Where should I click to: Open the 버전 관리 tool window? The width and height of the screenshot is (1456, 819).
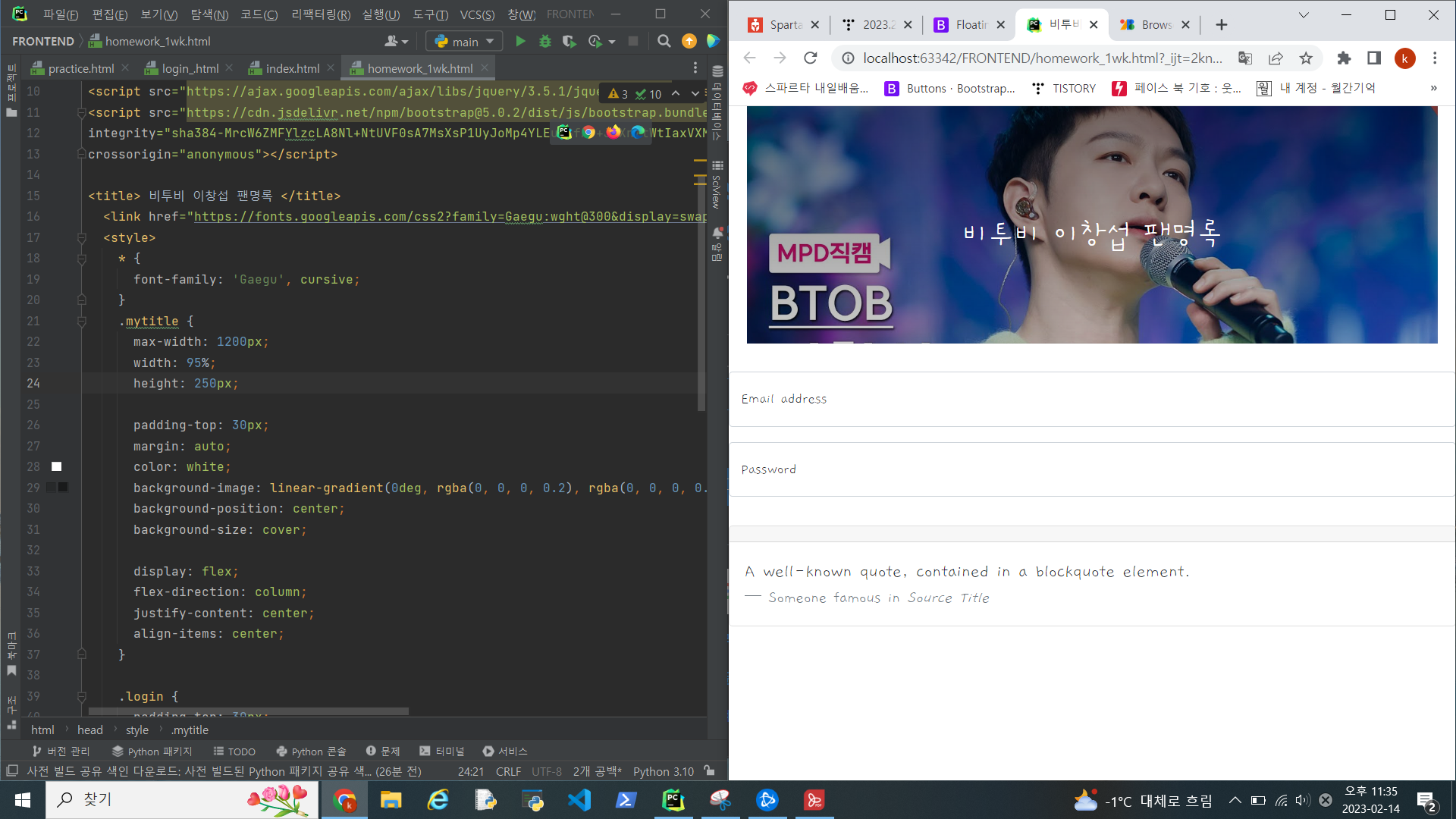[x=61, y=751]
